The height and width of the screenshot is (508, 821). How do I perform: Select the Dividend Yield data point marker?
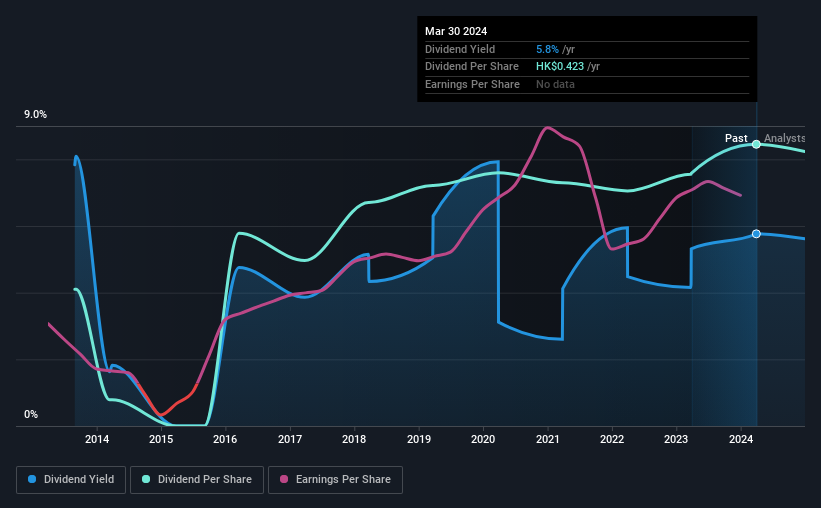pyautogui.click(x=756, y=234)
